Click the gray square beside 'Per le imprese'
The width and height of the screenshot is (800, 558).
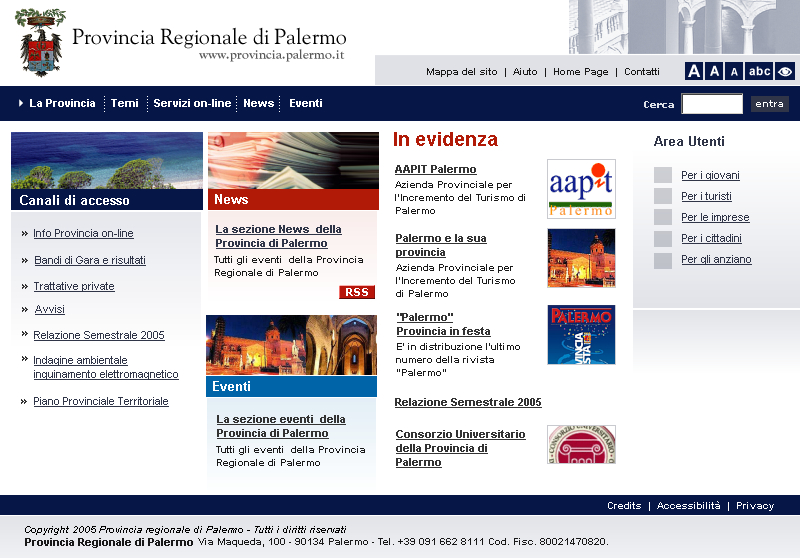[x=663, y=217]
